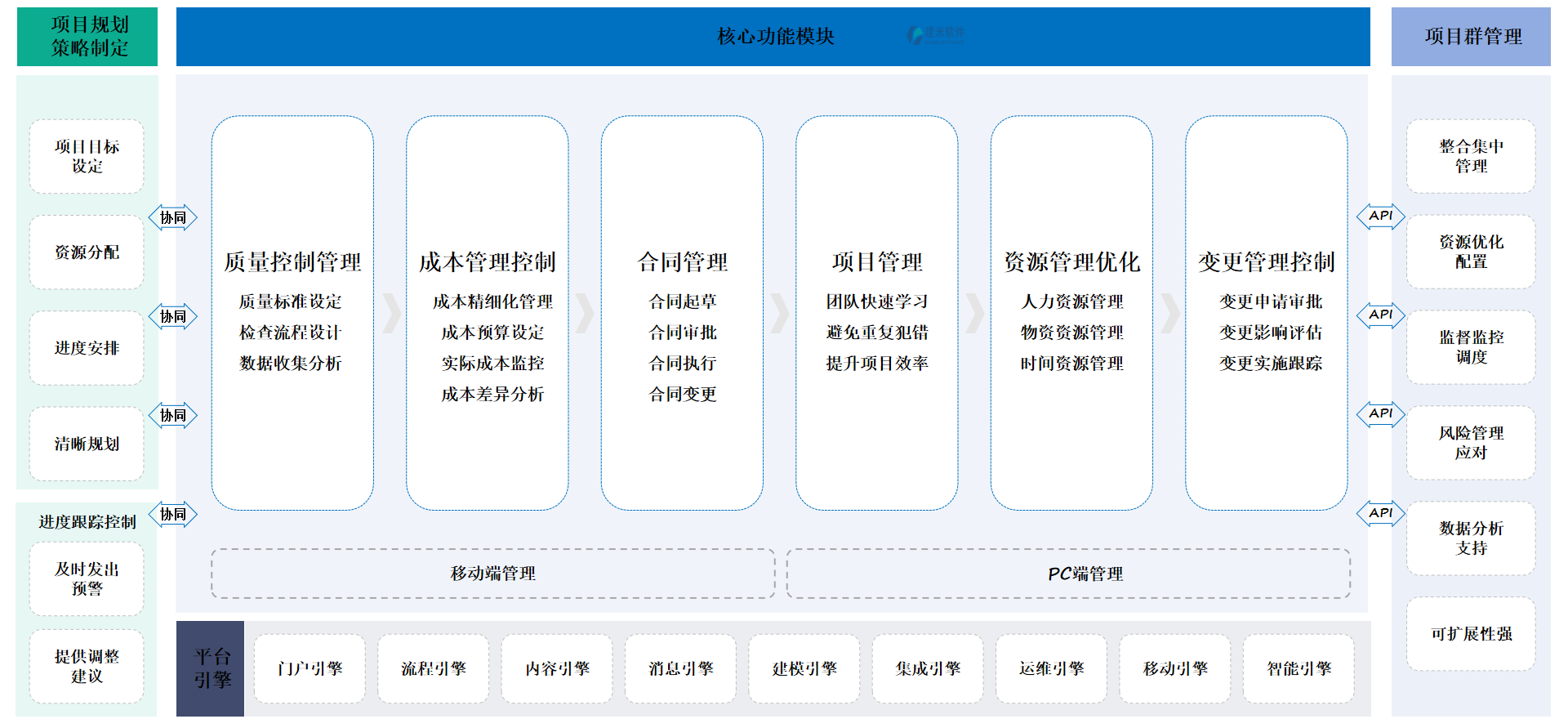
Task: Select the 数据分析支持 box
Action: (1471, 538)
